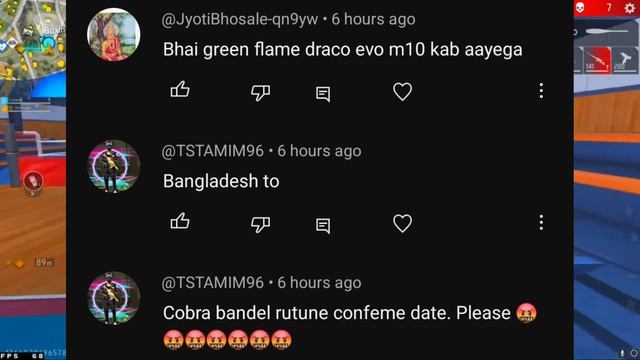Open replies for the draco evo comment
This screenshot has height=360, width=640.
click(x=323, y=94)
